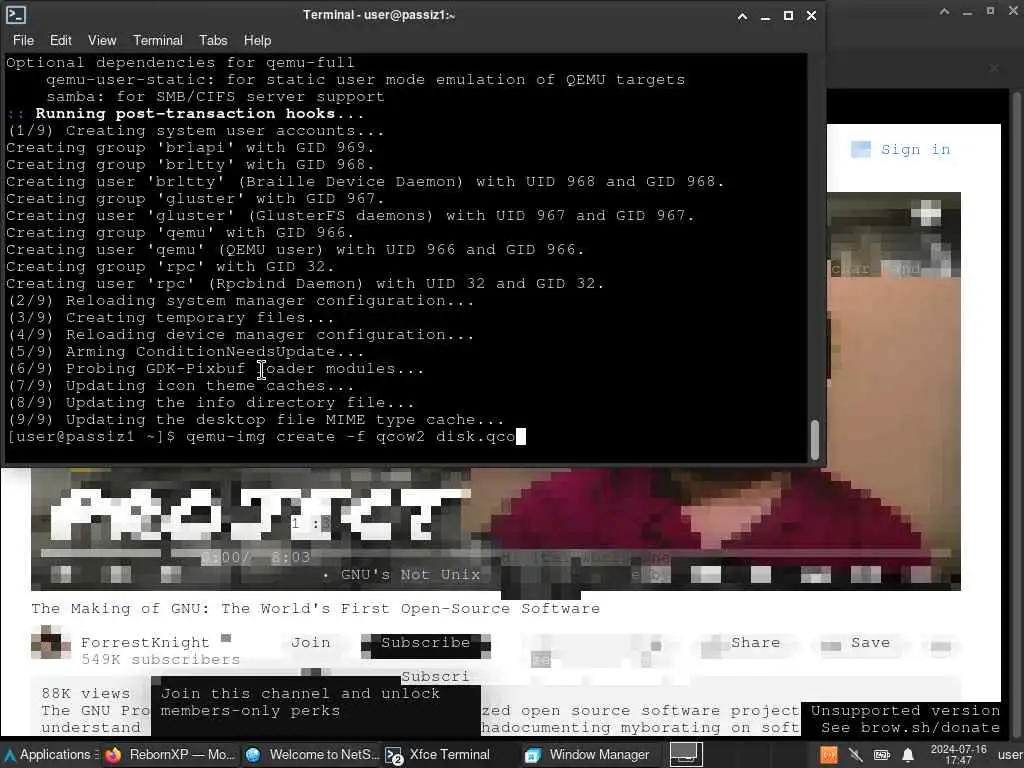The width and height of the screenshot is (1024, 768).
Task: Click the '88K views' text
Action: tap(86, 694)
